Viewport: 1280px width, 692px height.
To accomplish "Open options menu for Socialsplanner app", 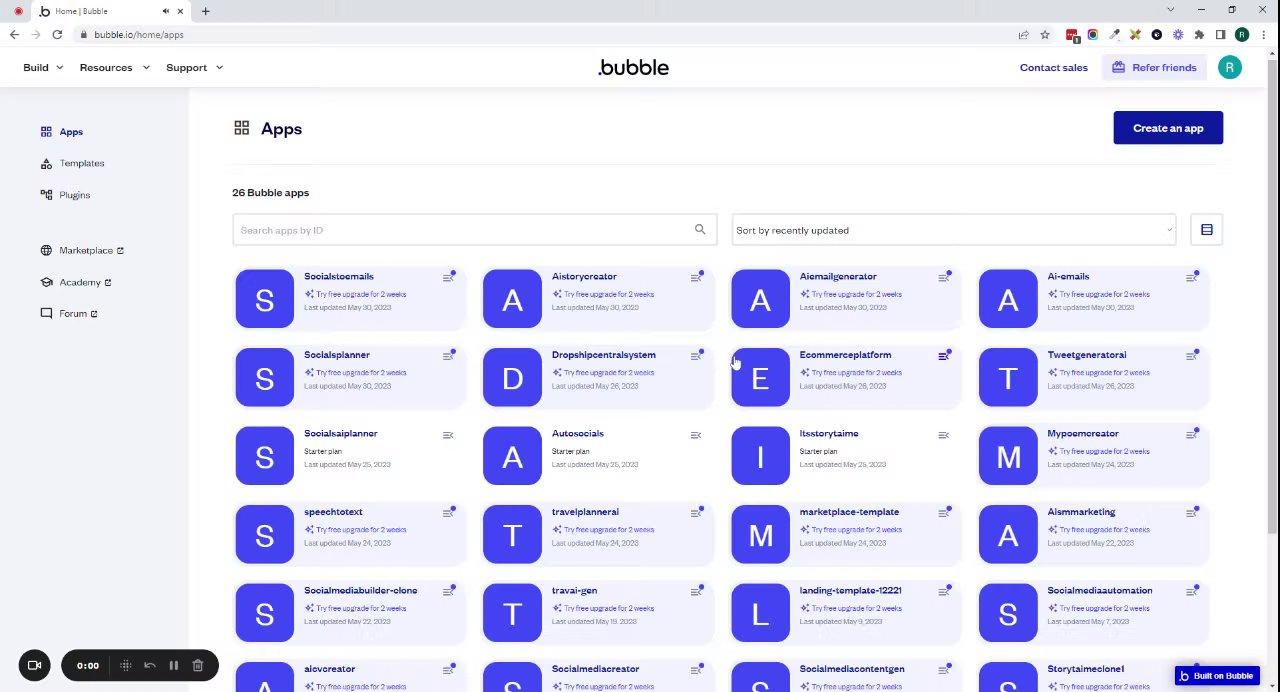I will coord(448,356).
